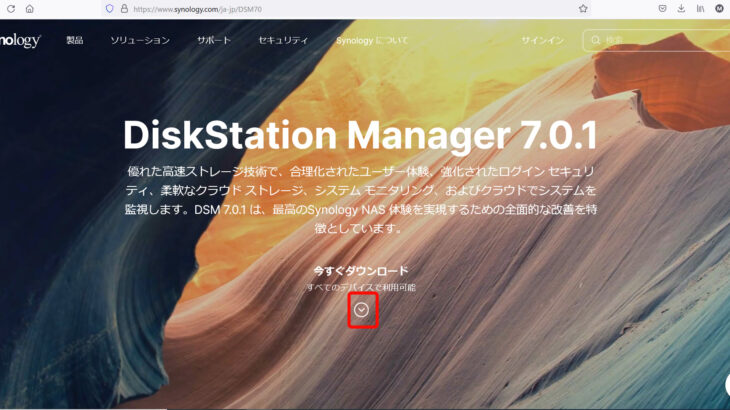730x410 pixels.
Task: Click the サインイン link
Action: pos(542,41)
